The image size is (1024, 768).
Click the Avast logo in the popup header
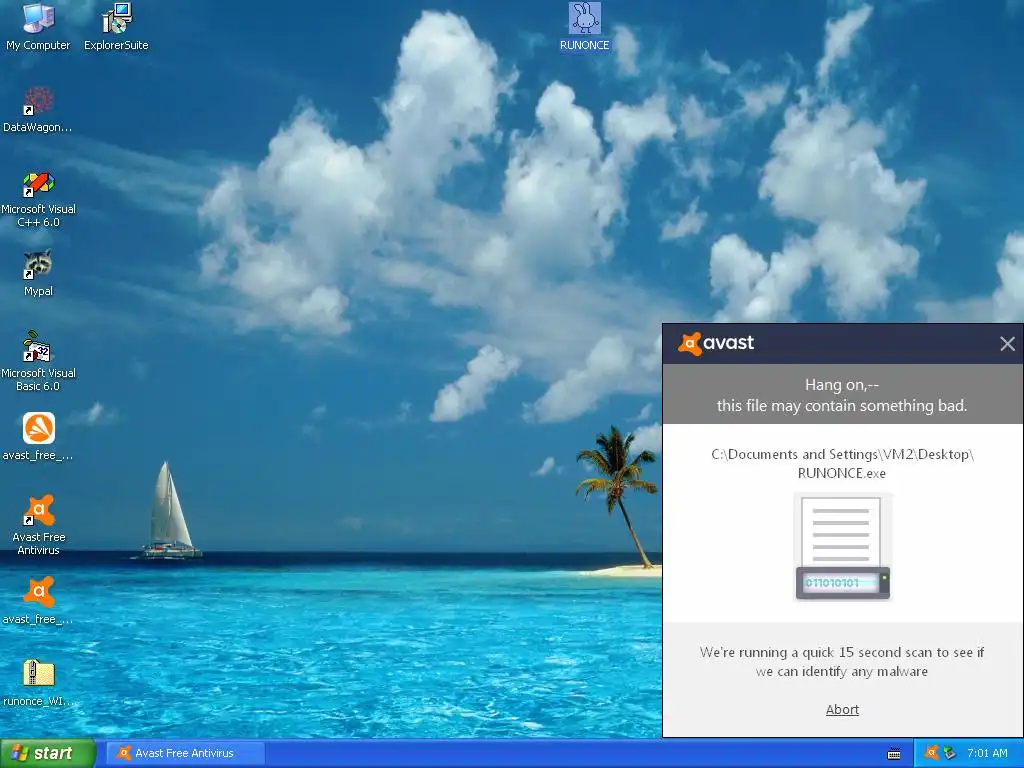pyautogui.click(x=716, y=343)
